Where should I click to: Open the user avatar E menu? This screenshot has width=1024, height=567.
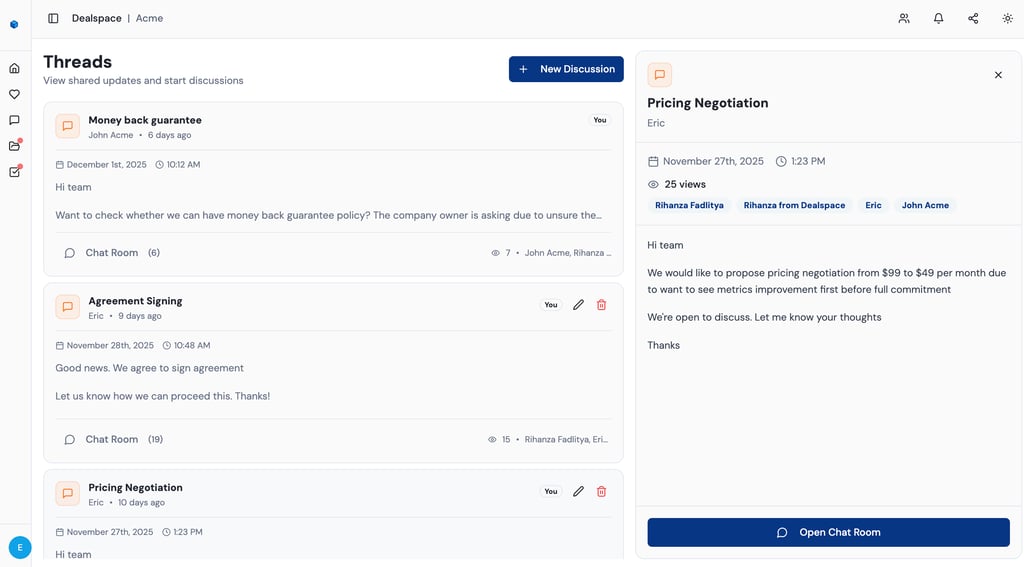pyautogui.click(x=20, y=547)
